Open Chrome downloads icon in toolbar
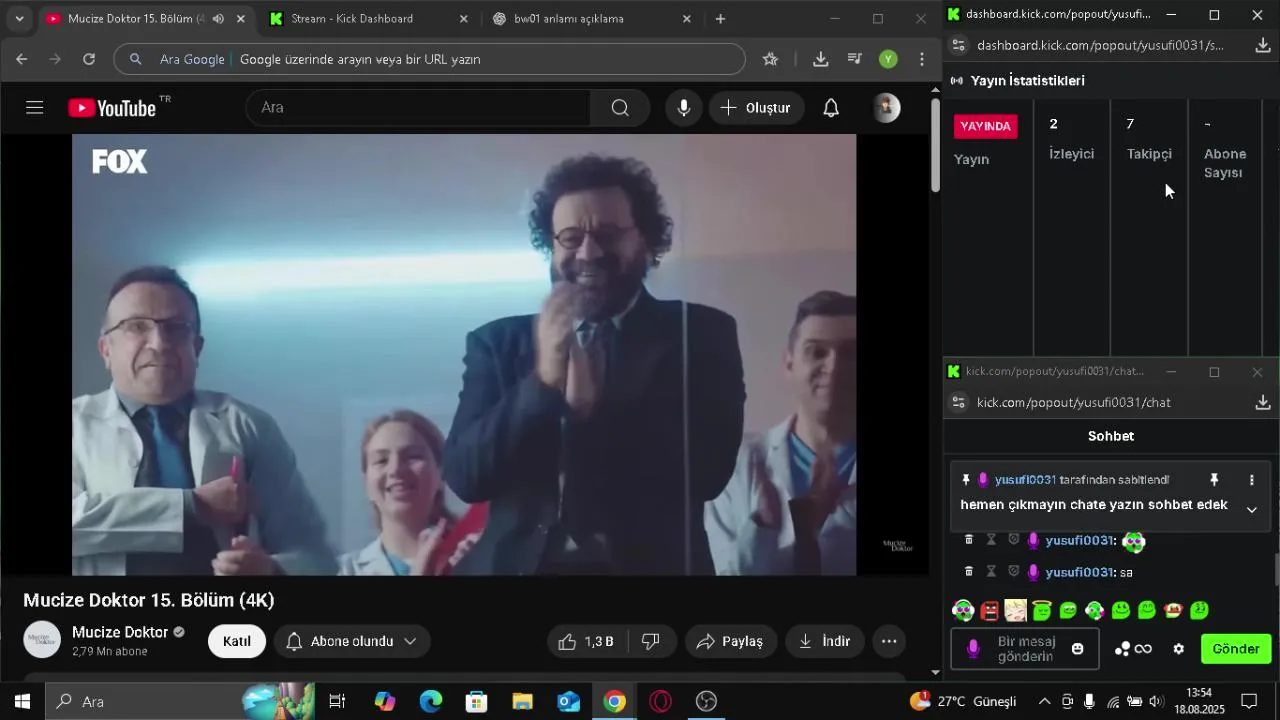Image resolution: width=1280 pixels, height=720 pixels. [821, 59]
